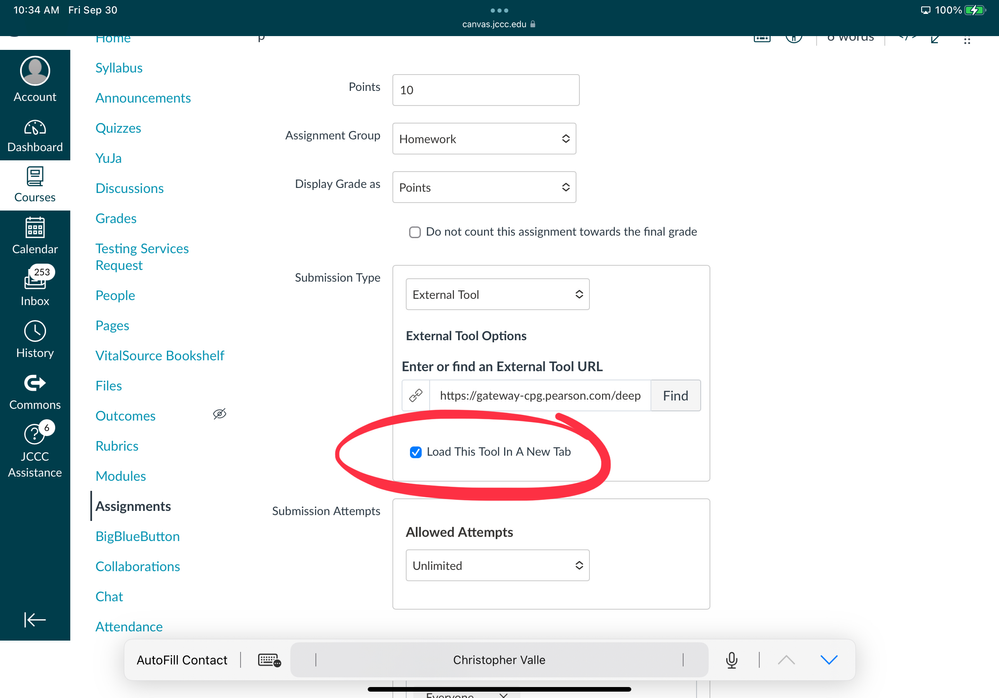999x698 pixels.
Task: Select Rubrics in course navigation
Action: (117, 446)
